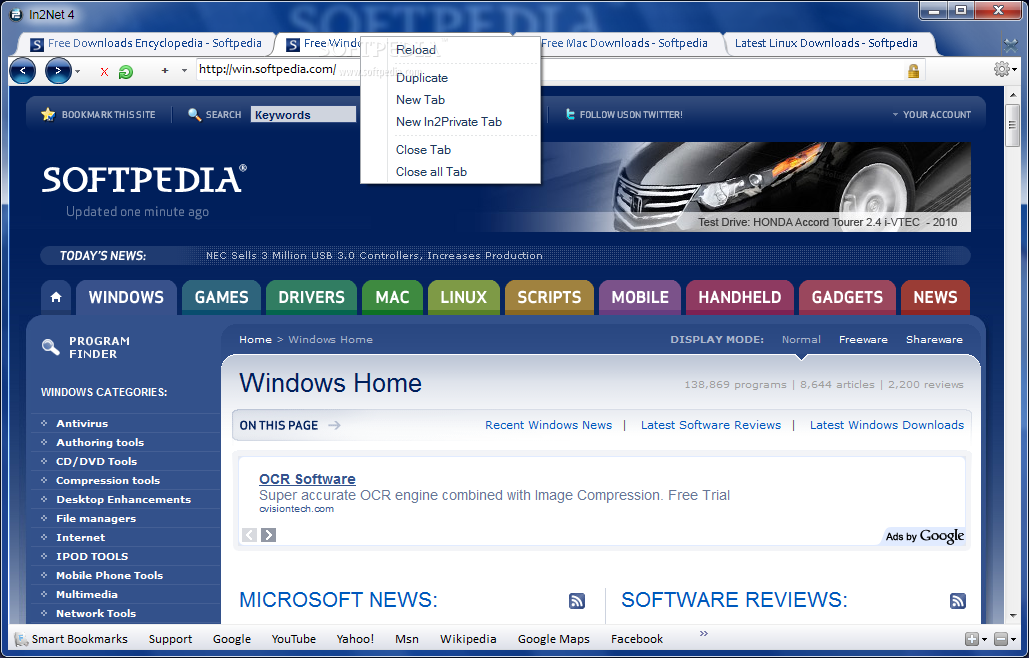This screenshot has height=658, width=1029.
Task: Open the GAMES category tab
Action: (221, 297)
